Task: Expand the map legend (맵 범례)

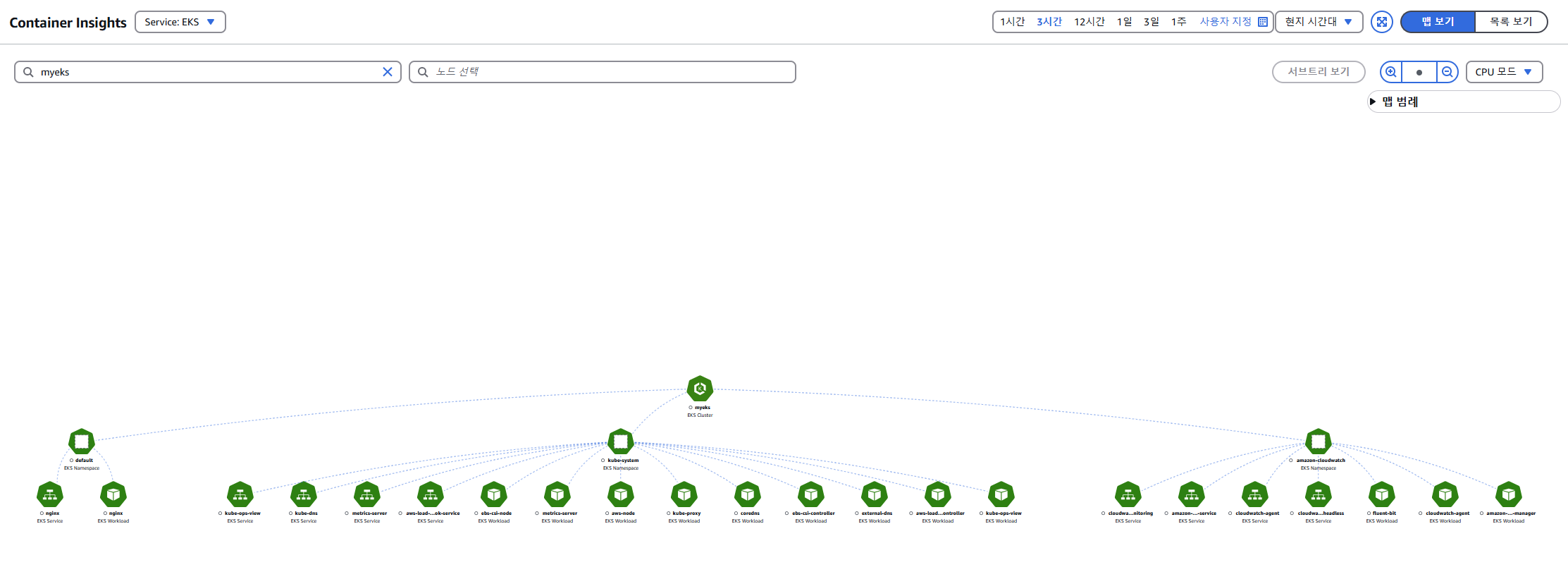Action: click(1464, 102)
